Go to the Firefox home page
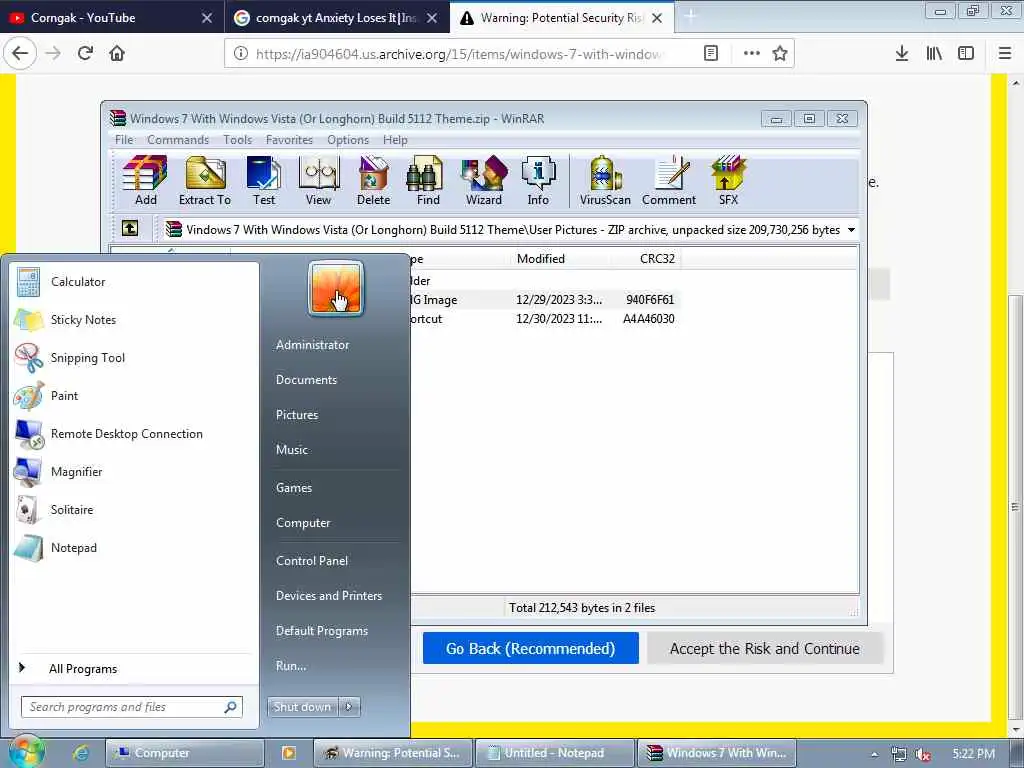Viewport: 1024px width, 768px height. click(x=117, y=54)
